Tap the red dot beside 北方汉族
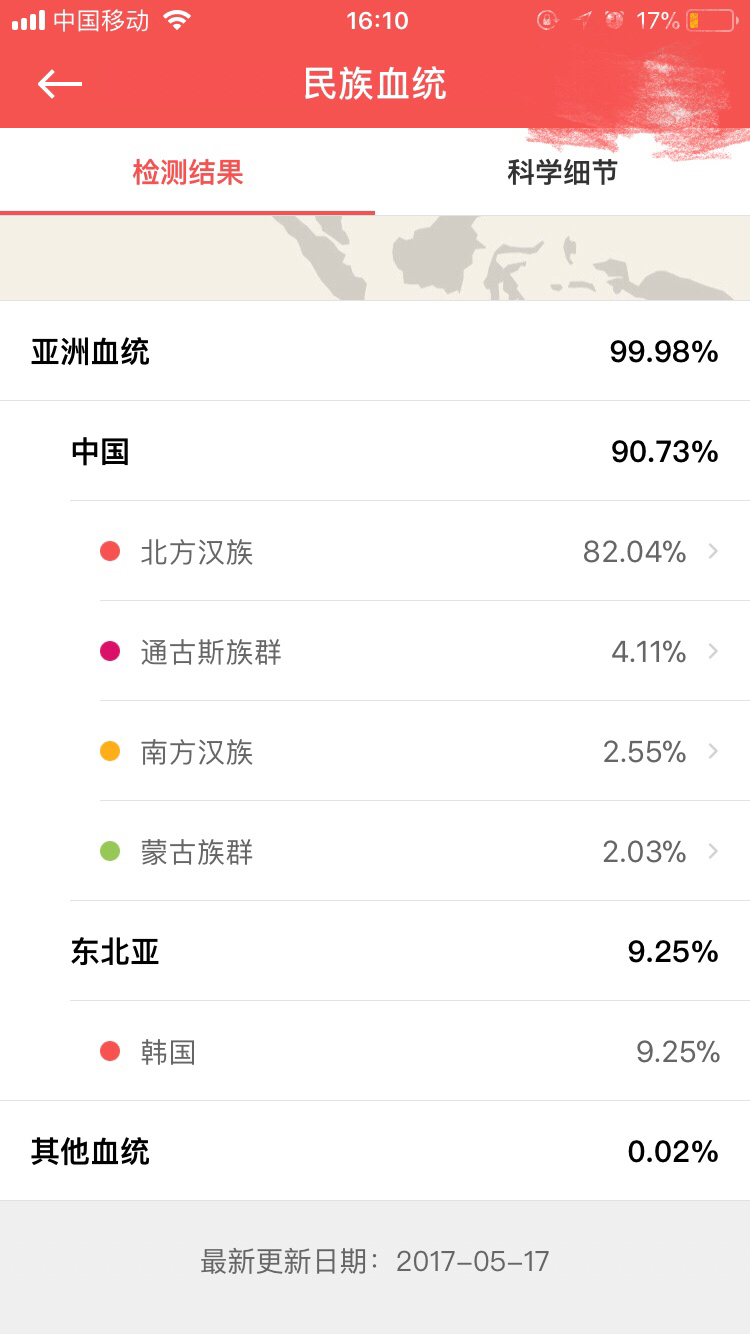750x1334 pixels. (x=110, y=551)
